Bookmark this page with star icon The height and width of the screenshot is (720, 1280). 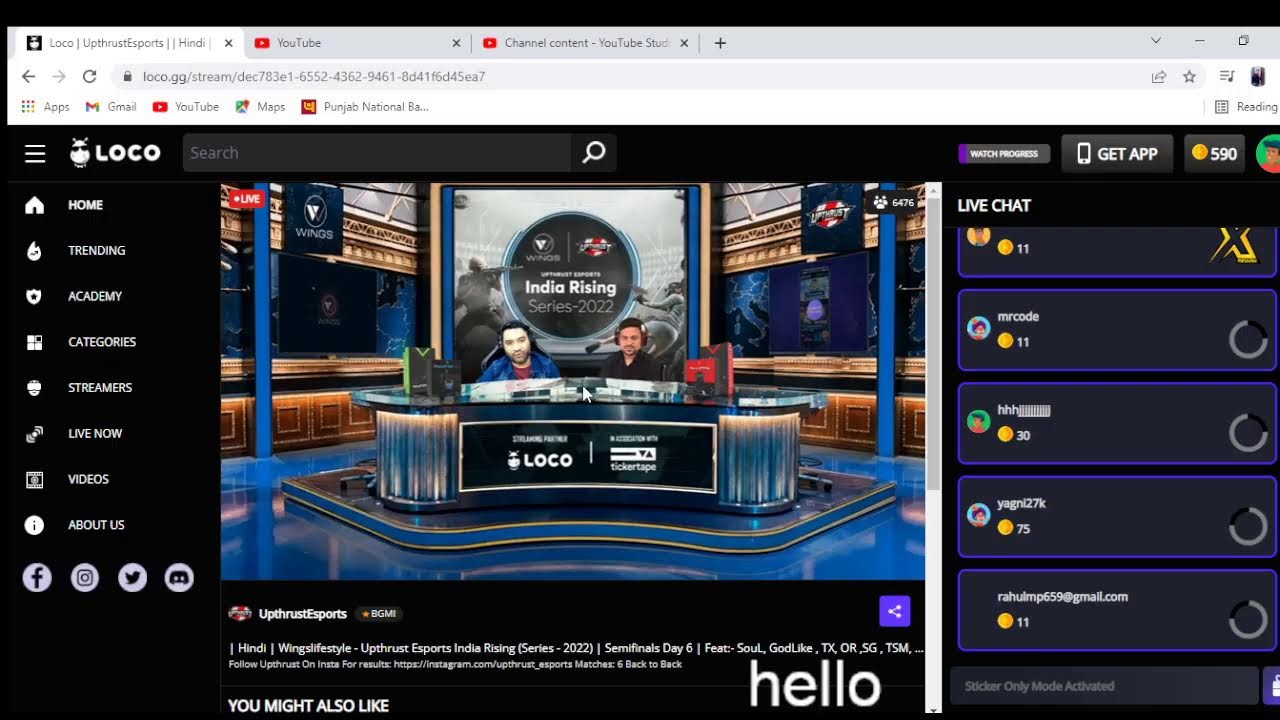coord(1189,76)
